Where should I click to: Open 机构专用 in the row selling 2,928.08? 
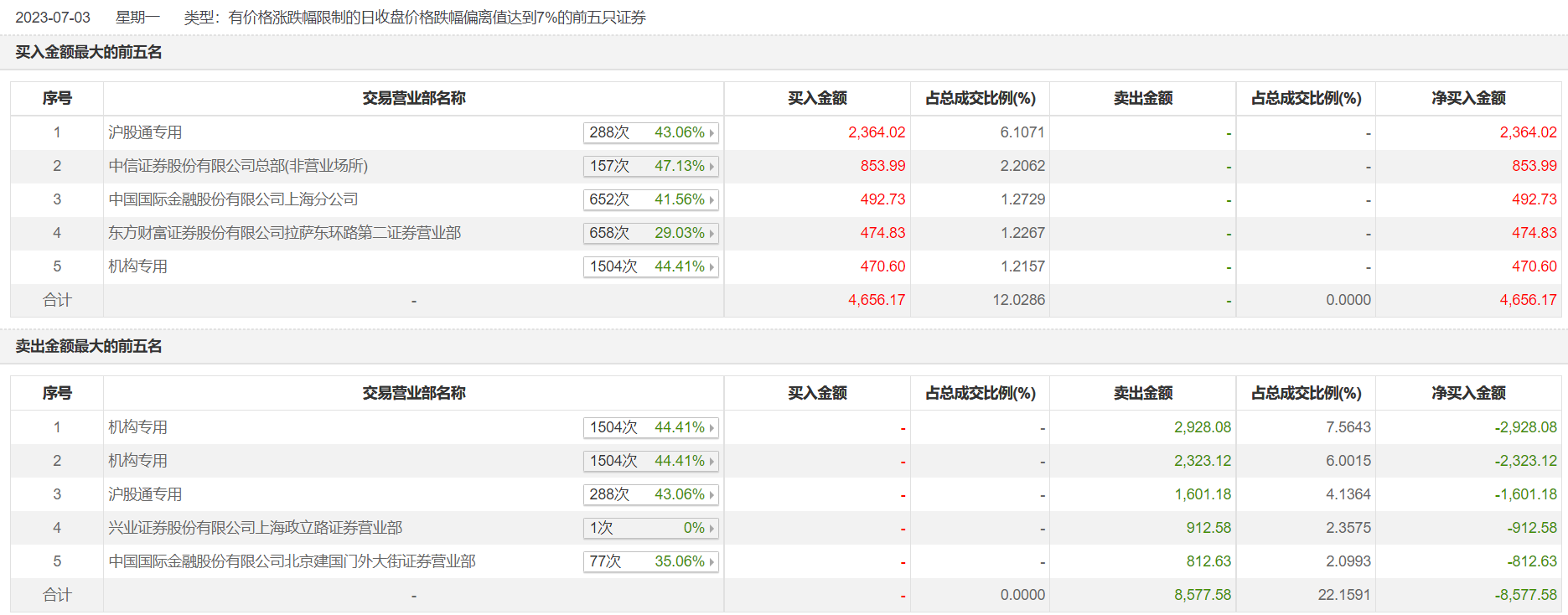pos(137,427)
